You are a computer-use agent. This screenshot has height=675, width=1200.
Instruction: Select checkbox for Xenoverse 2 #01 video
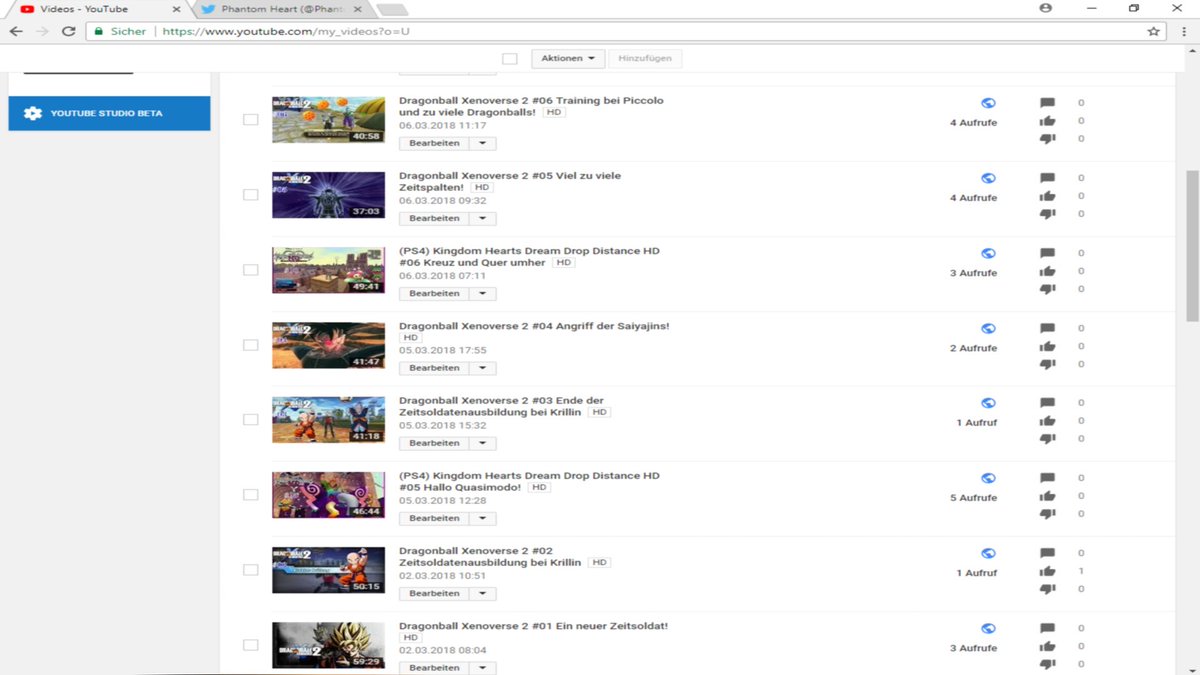tap(250, 645)
